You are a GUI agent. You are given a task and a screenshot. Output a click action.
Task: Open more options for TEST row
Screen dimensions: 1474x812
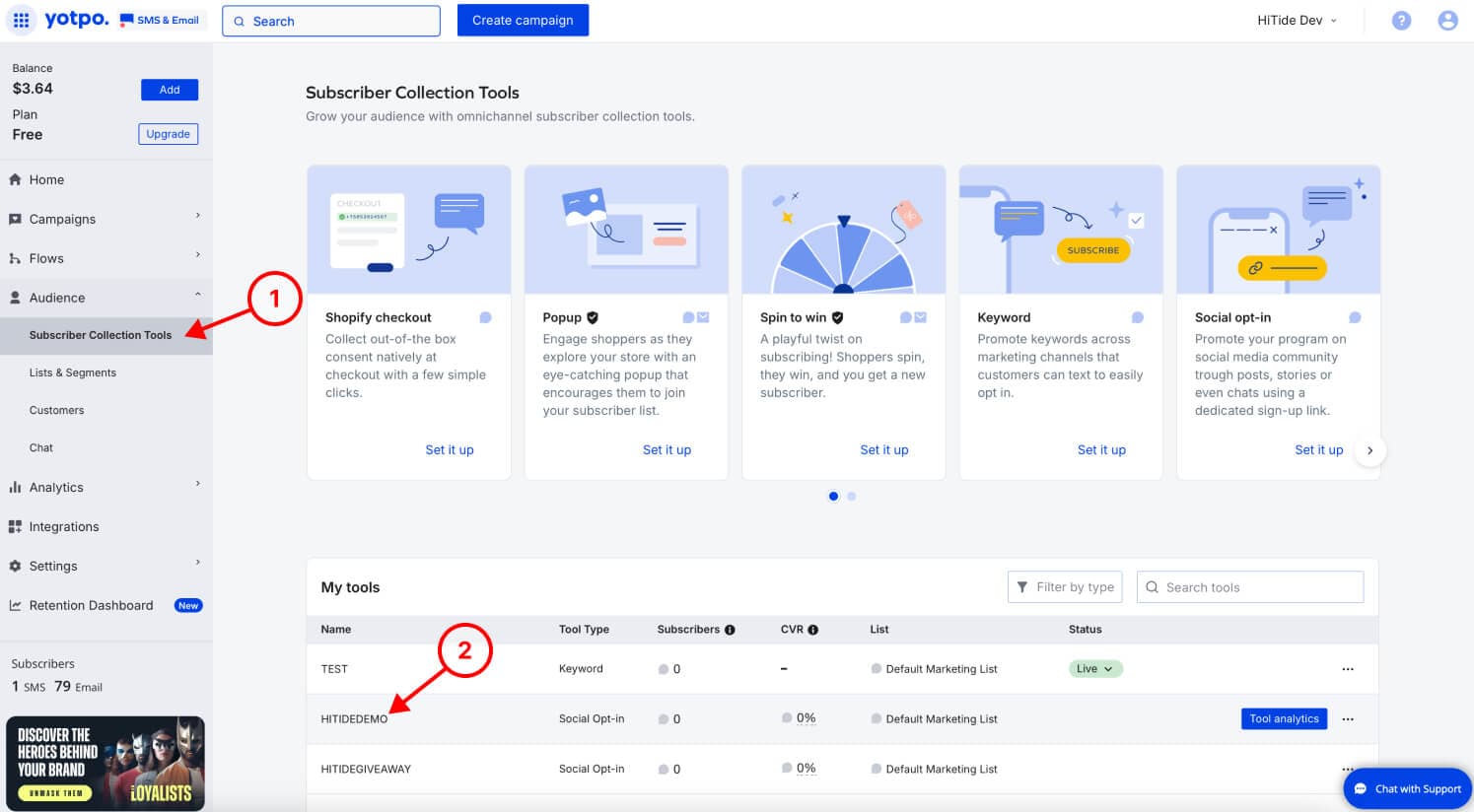click(x=1348, y=669)
